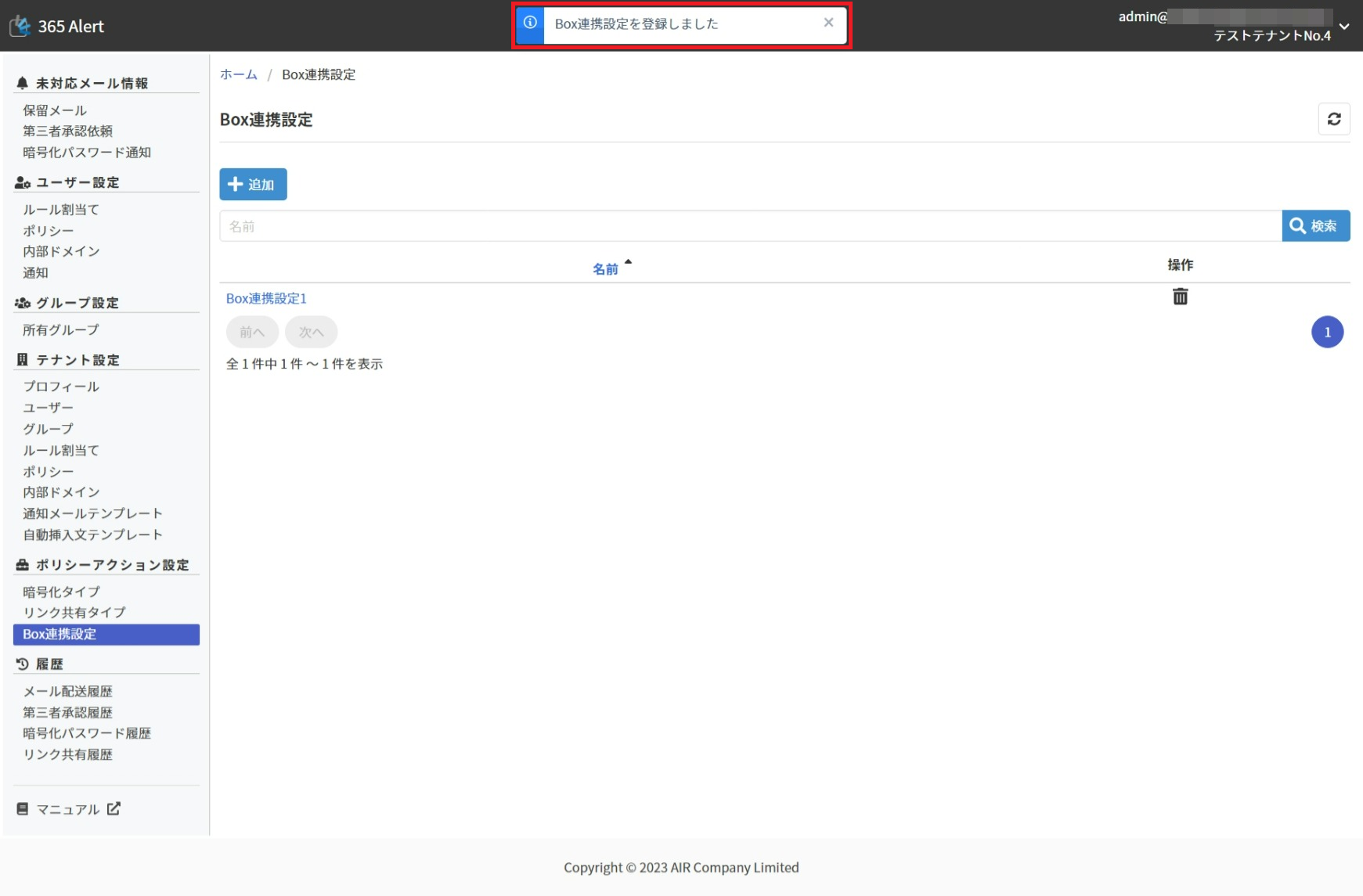1363x896 pixels.
Task: Sort the list by 名前 column
Action: coord(605,268)
